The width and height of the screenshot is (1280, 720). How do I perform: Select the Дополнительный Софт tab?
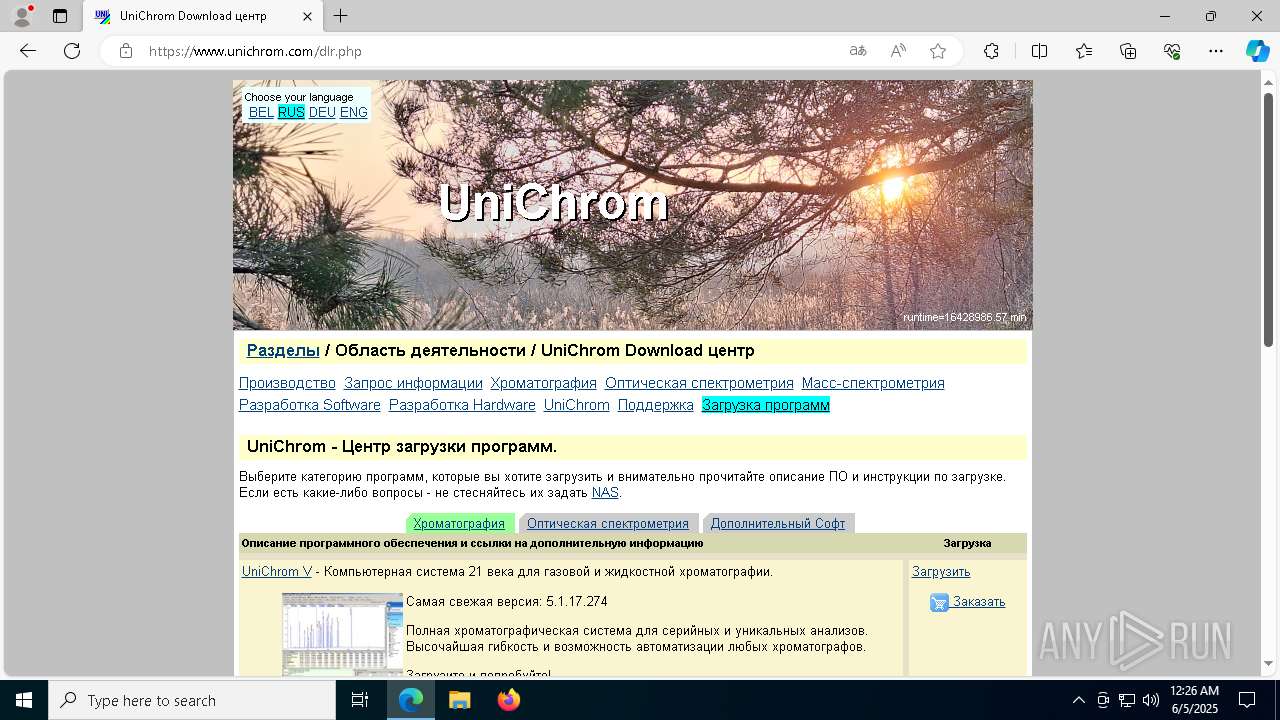778,523
